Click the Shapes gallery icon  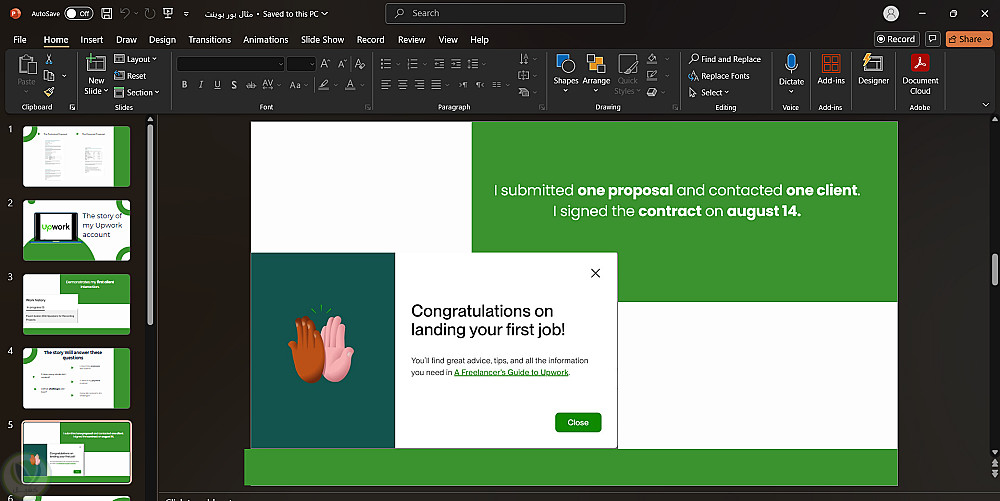click(x=566, y=63)
